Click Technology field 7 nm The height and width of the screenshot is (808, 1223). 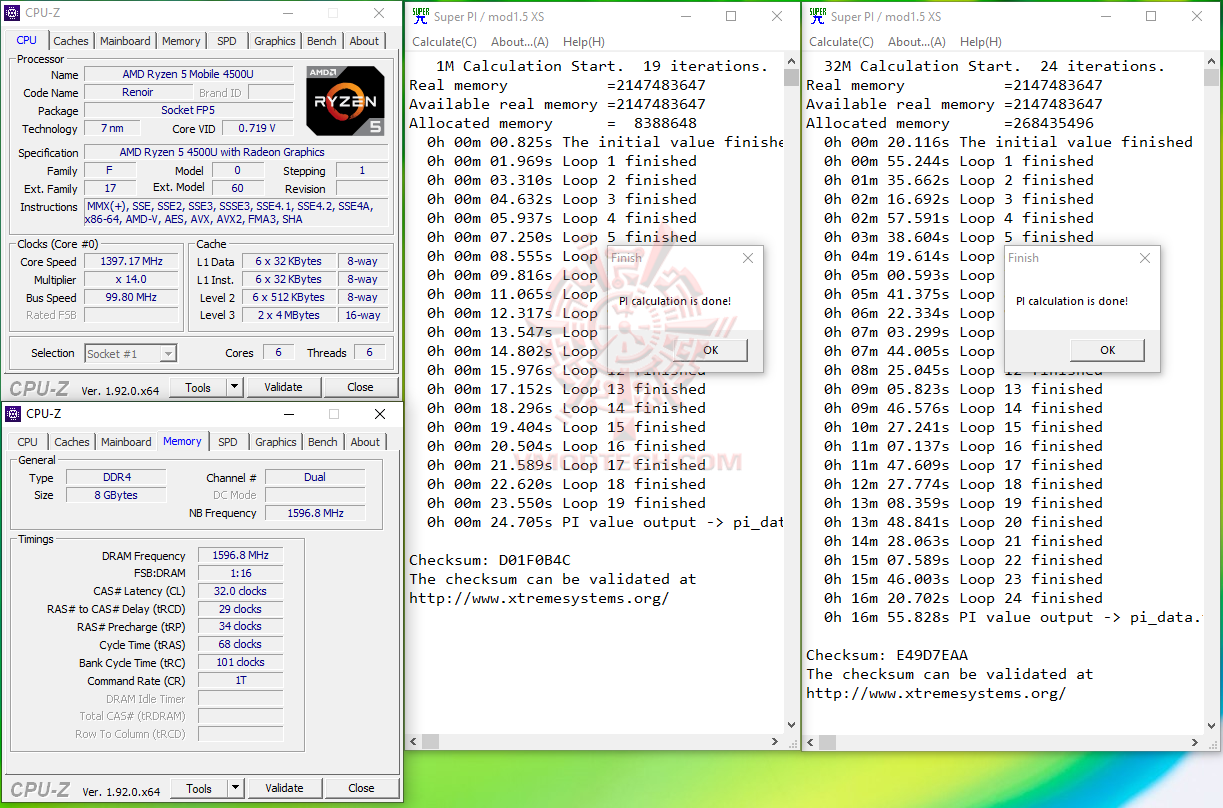pos(112,129)
